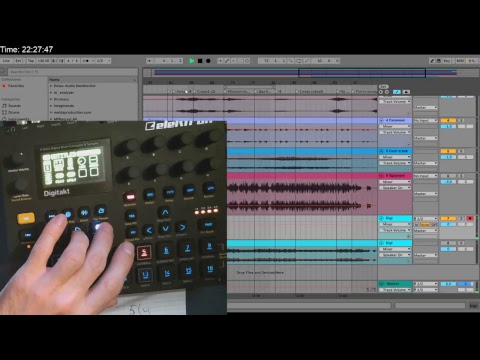The width and height of the screenshot is (480, 360).
Task: Open track 6 Speaker On chooser
Action: point(395,188)
